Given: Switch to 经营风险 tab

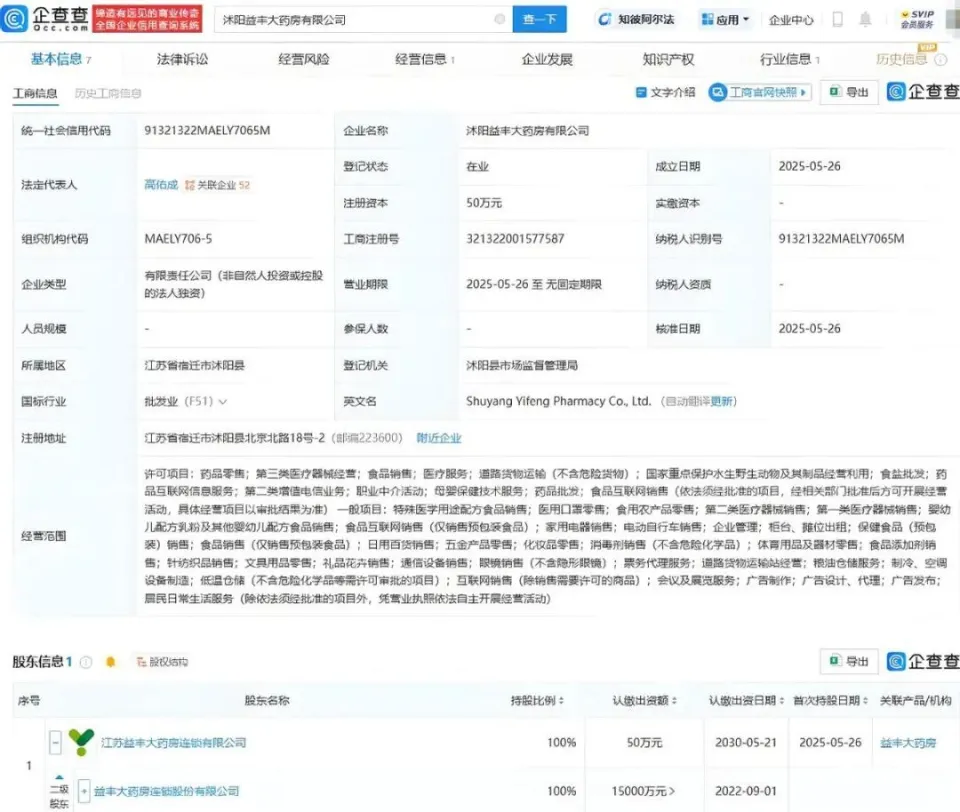Looking at the screenshot, I should click(304, 59).
